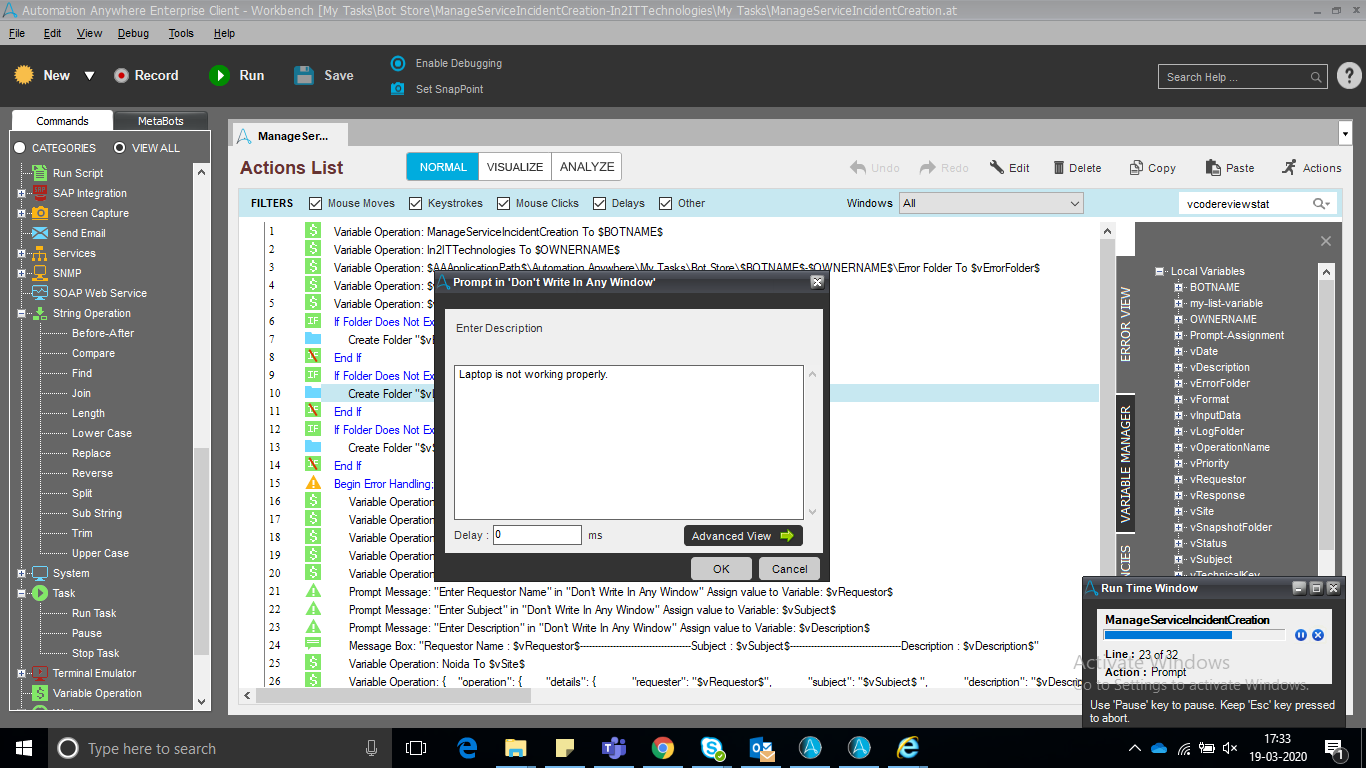The height and width of the screenshot is (768, 1366).
Task: Undo the last action in Actions List
Action: coord(875,168)
